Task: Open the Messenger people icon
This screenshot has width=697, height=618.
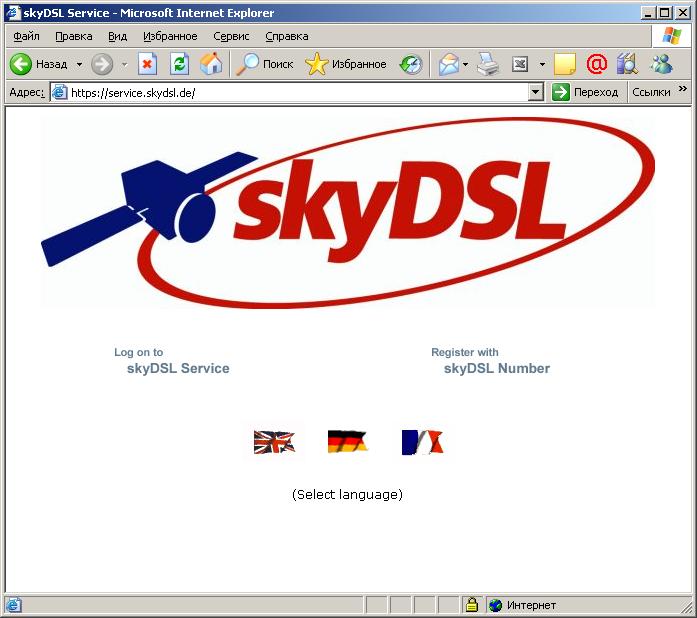Action: (x=661, y=64)
